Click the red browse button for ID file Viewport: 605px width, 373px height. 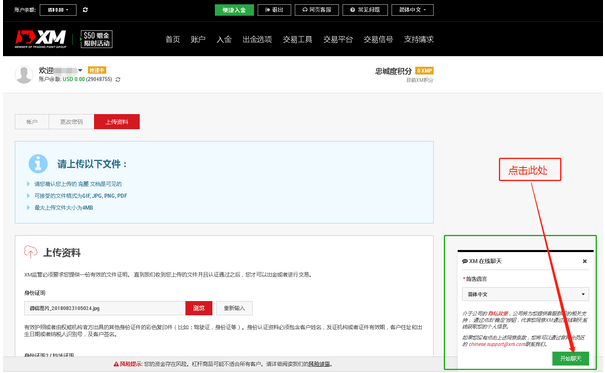pos(199,308)
